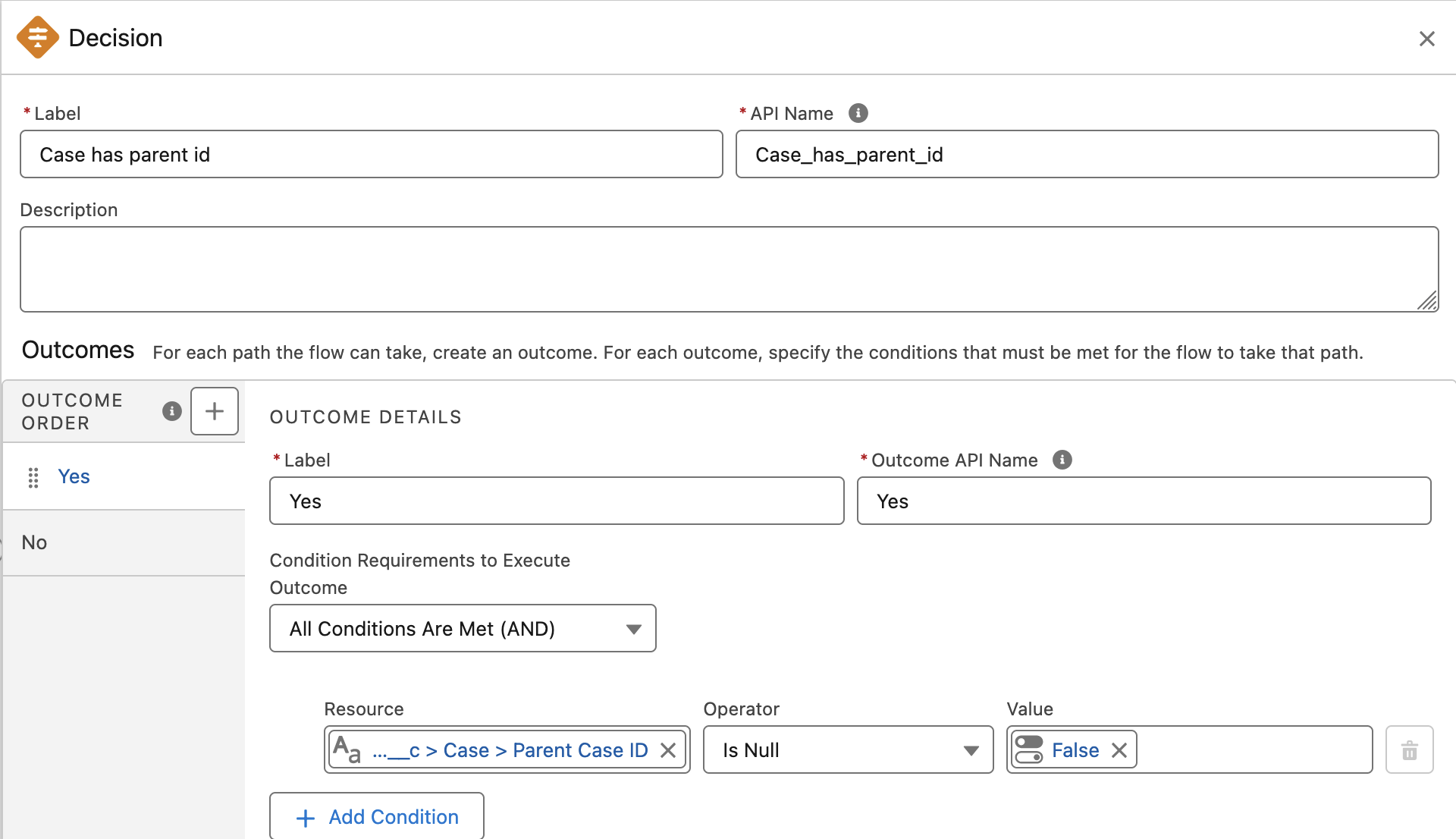Click the Outcome API Name info icon
Image resolution: width=1456 pixels, height=839 pixels.
click(1062, 460)
